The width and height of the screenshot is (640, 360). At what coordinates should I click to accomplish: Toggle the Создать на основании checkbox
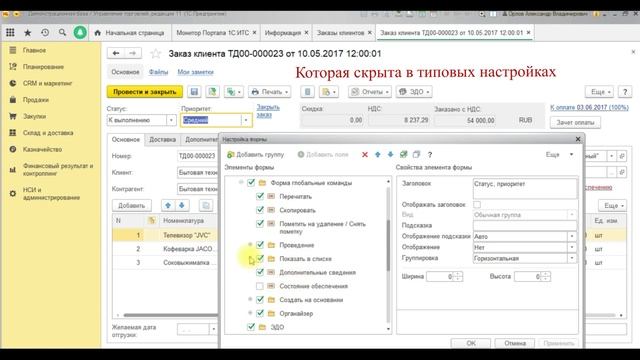click(260, 300)
